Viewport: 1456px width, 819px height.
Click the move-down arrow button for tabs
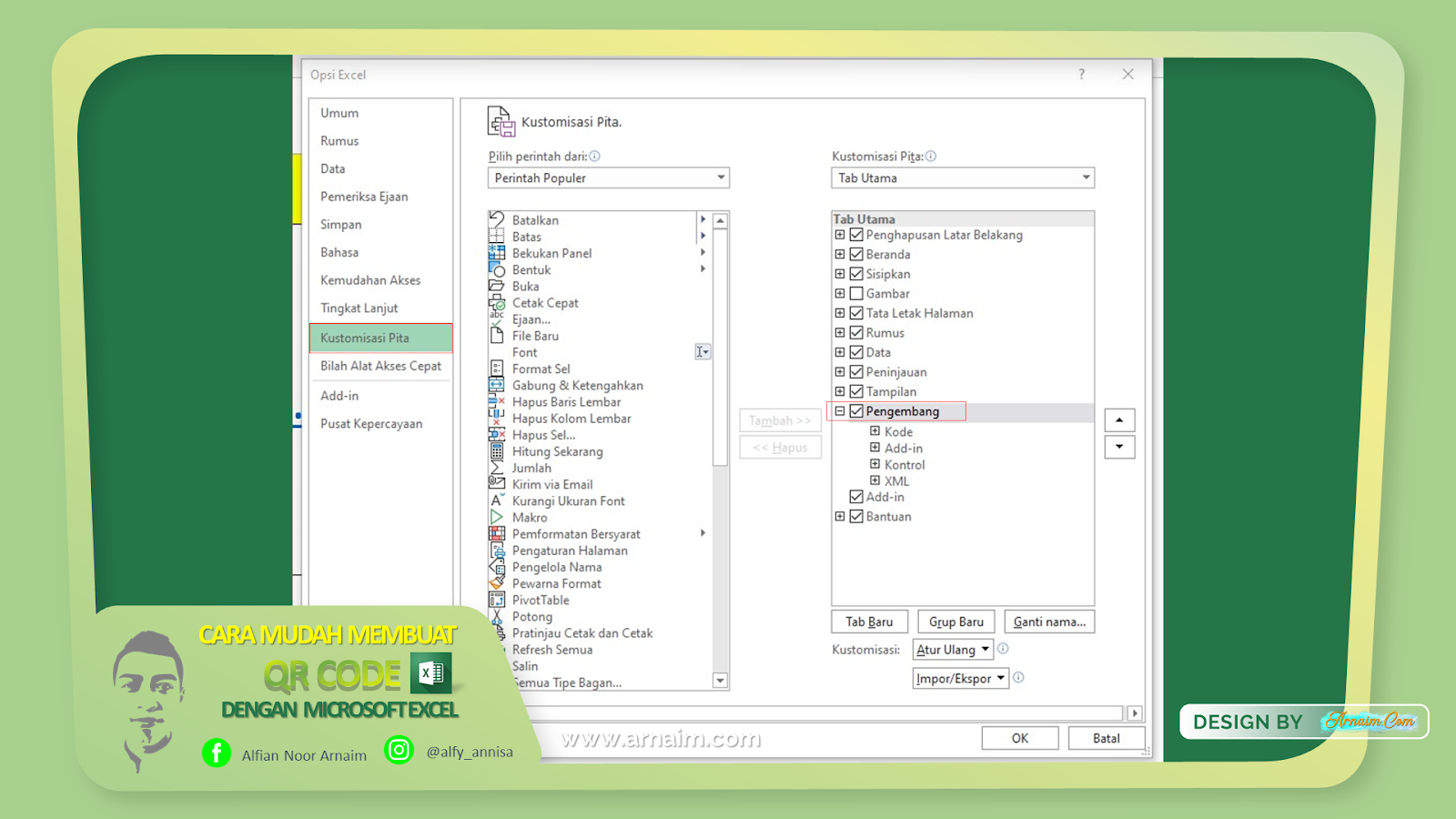(1119, 447)
